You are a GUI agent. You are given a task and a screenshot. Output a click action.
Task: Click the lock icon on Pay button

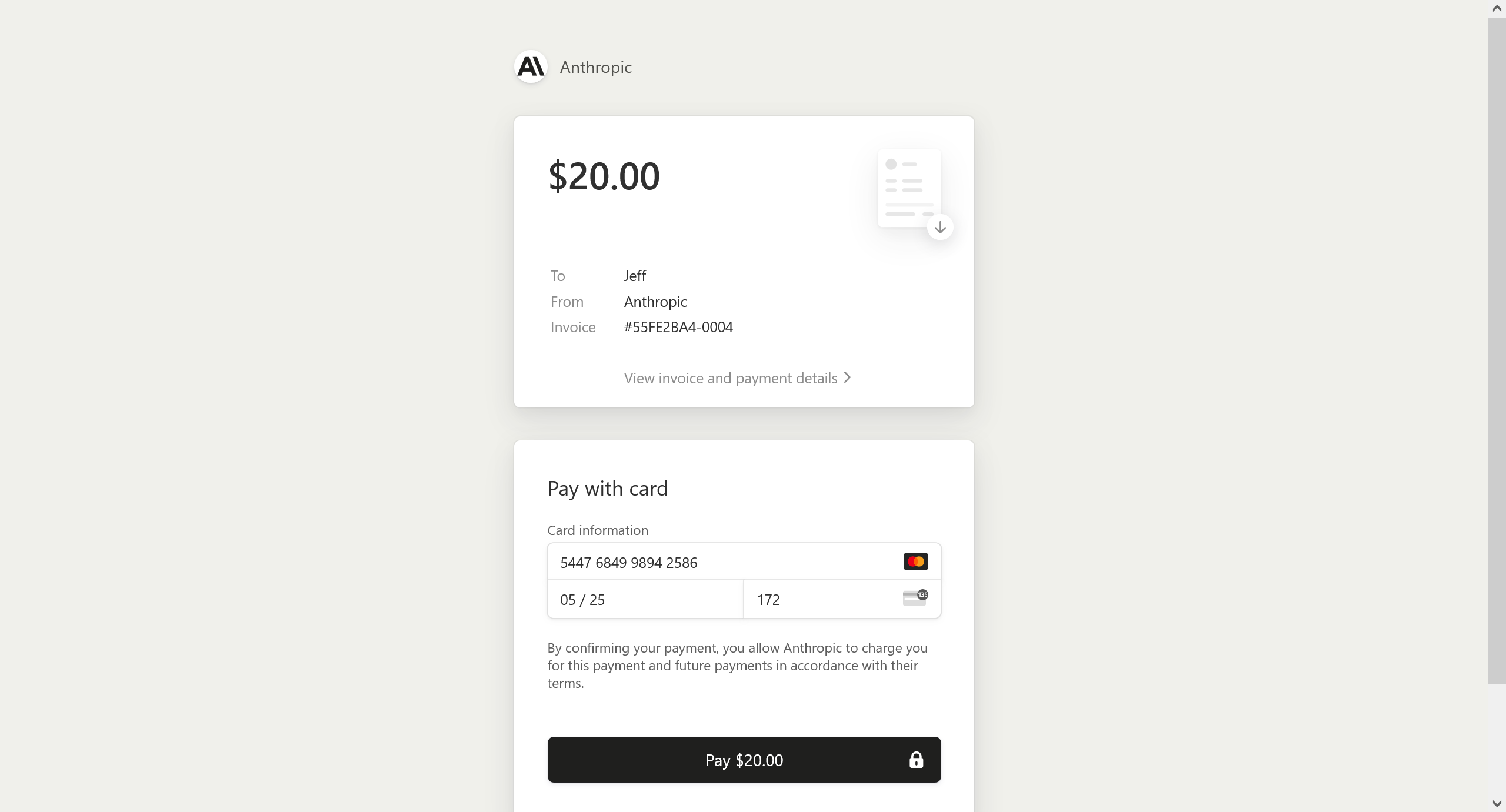pos(916,760)
